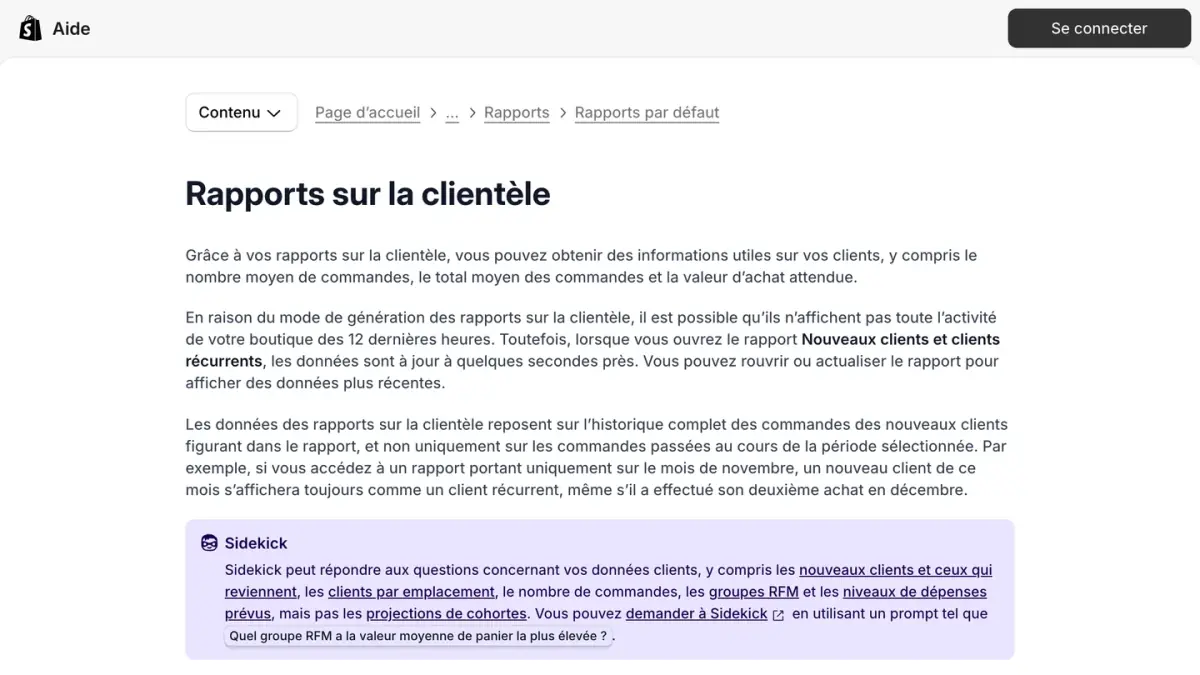Click bold text Nouveaux clients et clients récurrents
Viewport: 1200px width, 675px height.
click(900, 339)
